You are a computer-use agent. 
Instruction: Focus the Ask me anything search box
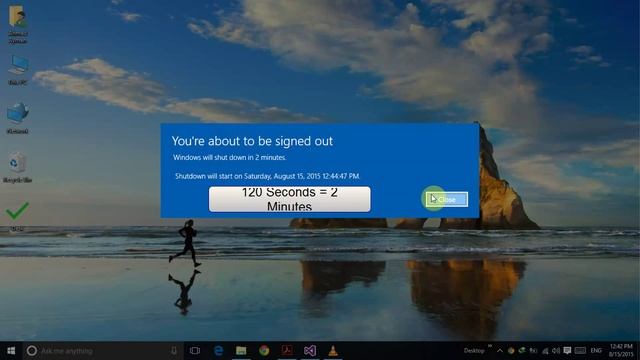102,351
